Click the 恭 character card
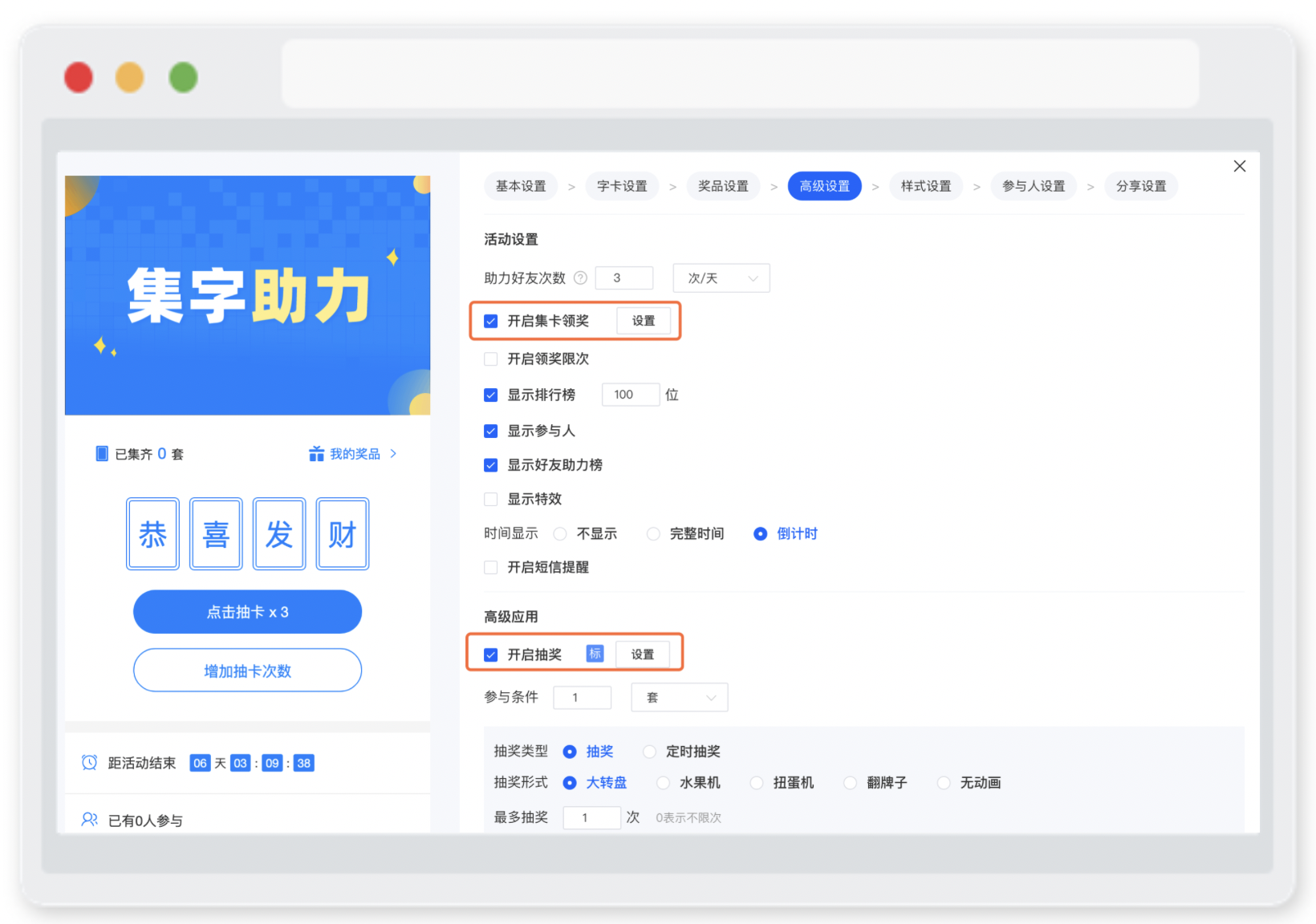This screenshot has width=1316, height=924. tap(152, 534)
